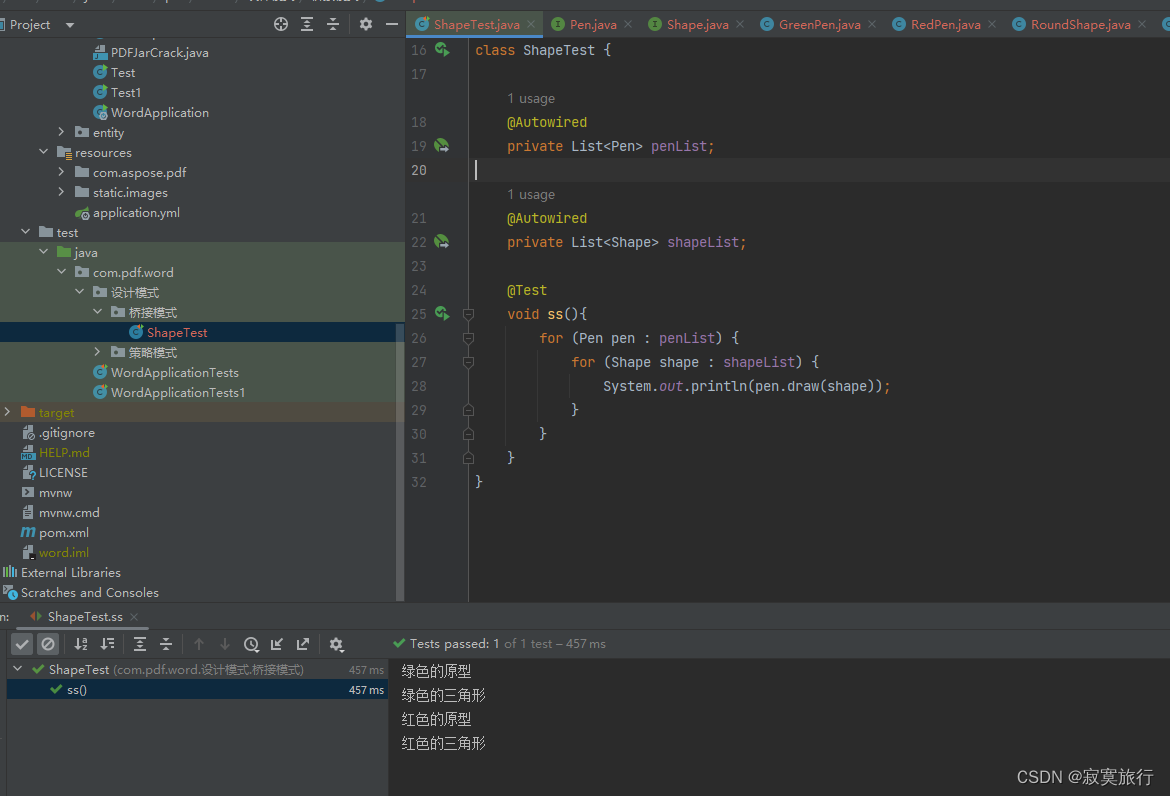
Task: Open test history clock icon
Action: click(251, 644)
